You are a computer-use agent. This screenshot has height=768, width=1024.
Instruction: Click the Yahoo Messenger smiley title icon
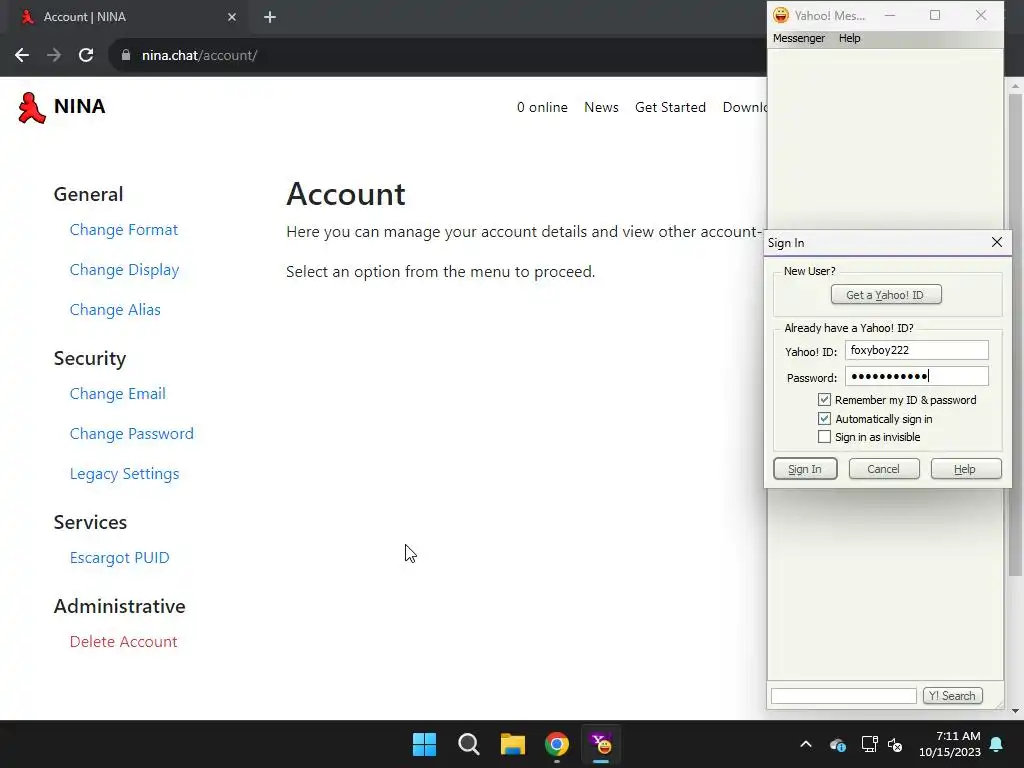pos(780,15)
